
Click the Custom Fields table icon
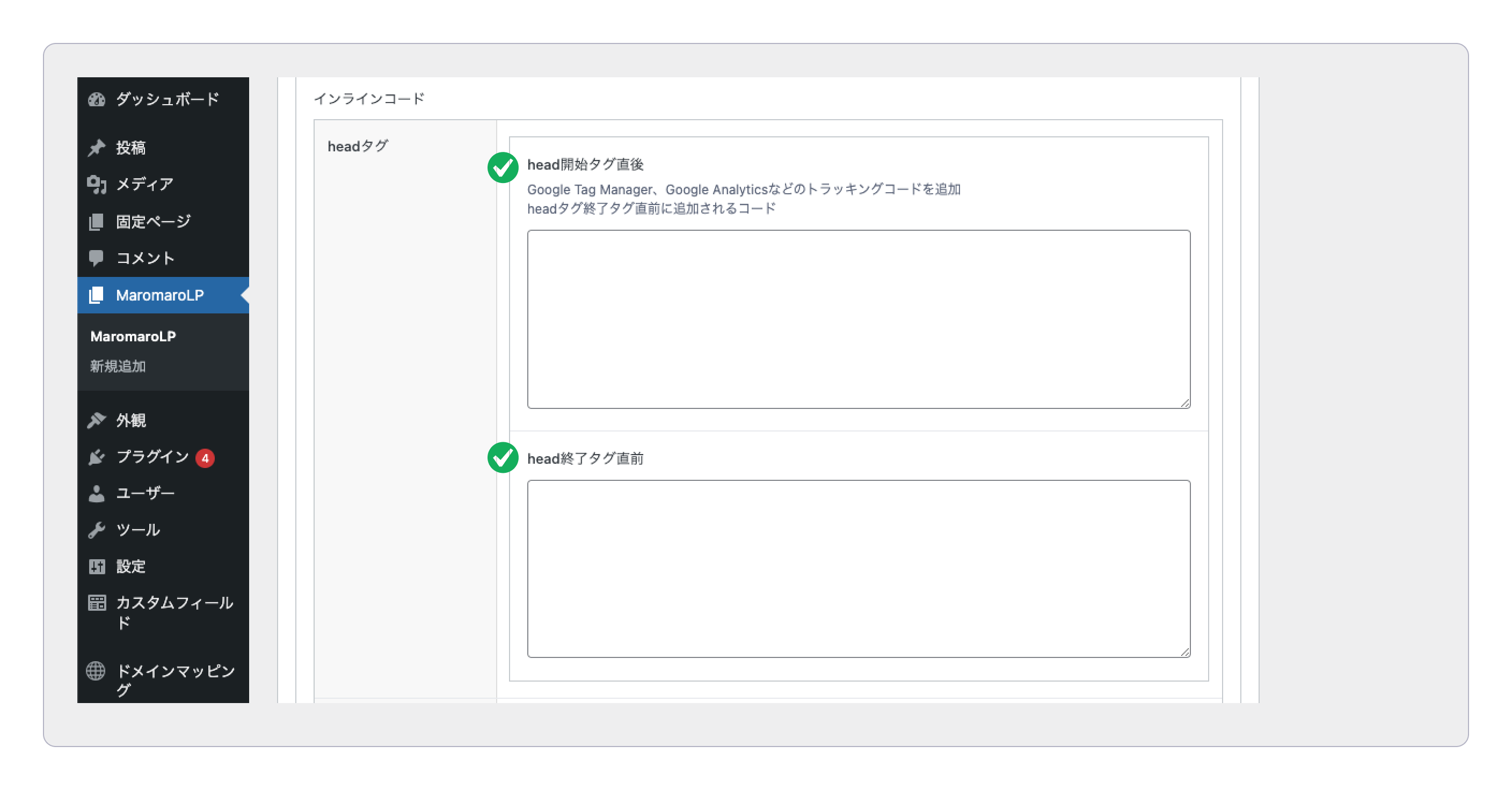tap(96, 603)
